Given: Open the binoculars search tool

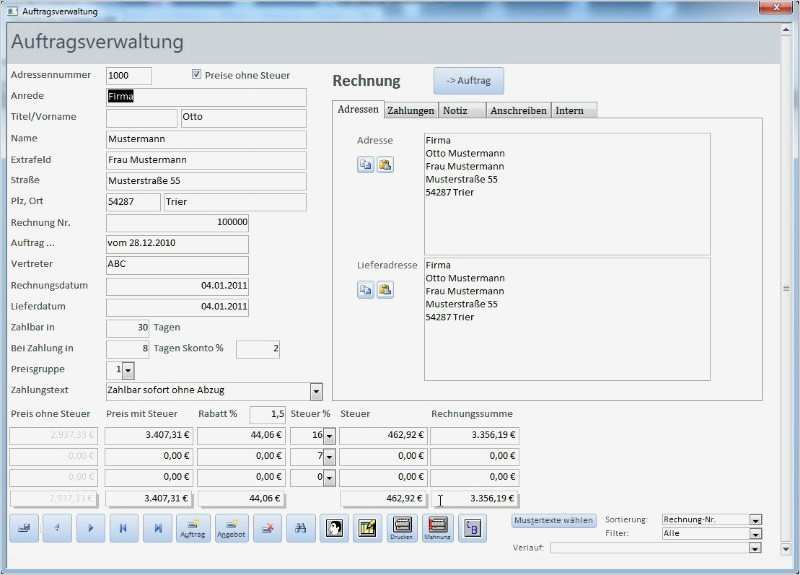Looking at the screenshot, I should coord(301,528).
